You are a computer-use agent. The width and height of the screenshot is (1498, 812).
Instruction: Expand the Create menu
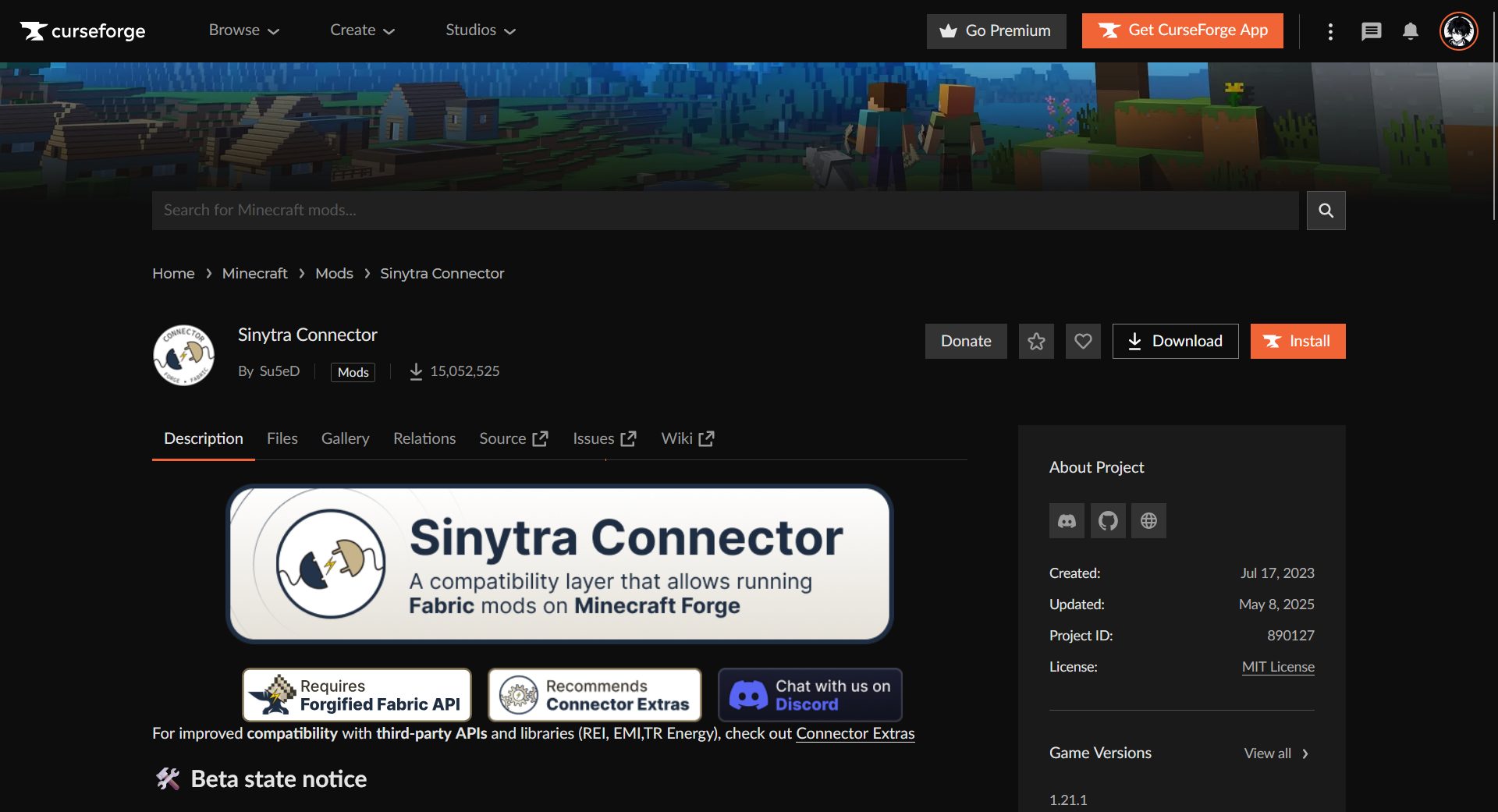coord(362,30)
